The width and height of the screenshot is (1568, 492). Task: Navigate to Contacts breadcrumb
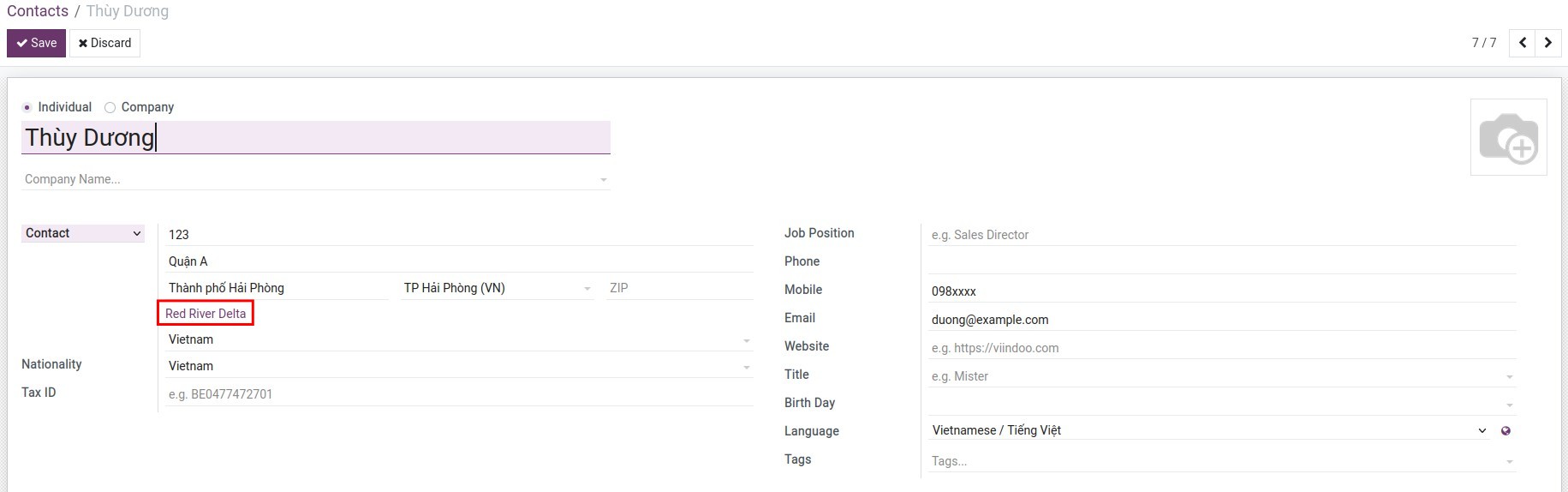(38, 11)
